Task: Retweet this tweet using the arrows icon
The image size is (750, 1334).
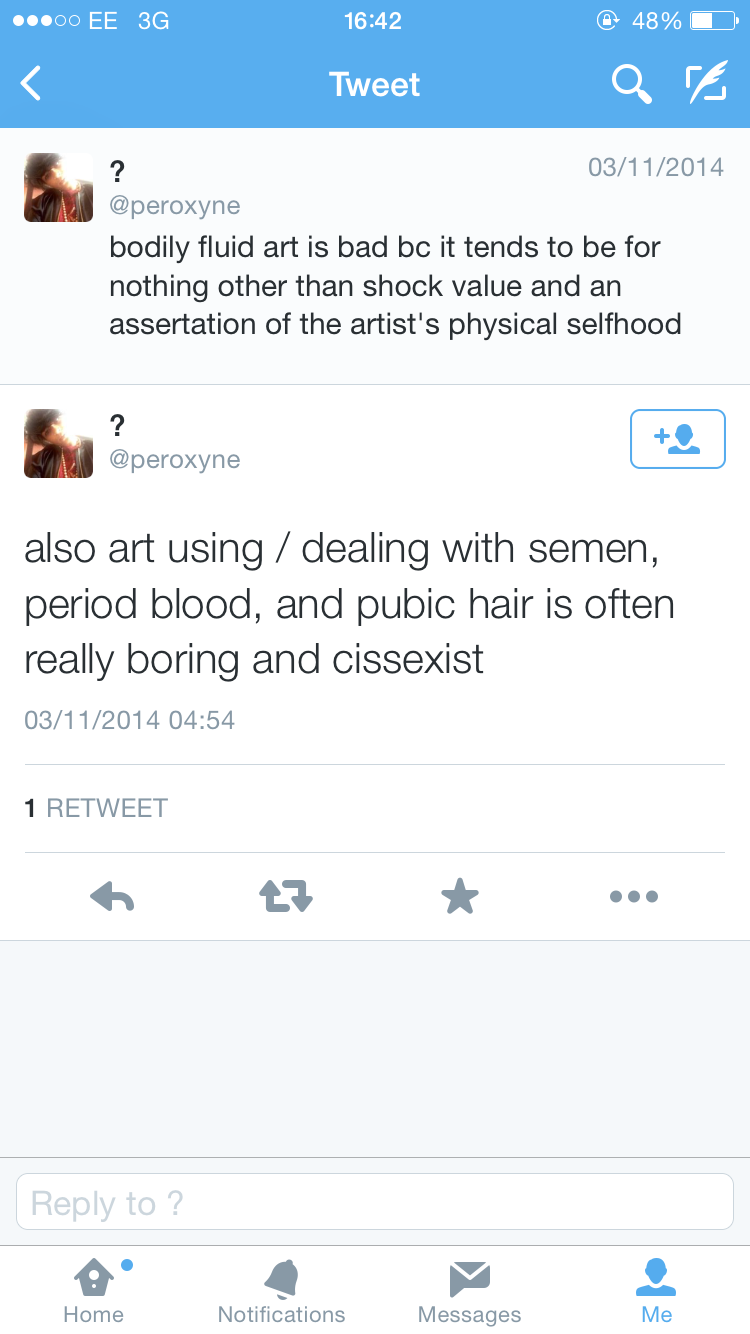Action: (286, 896)
